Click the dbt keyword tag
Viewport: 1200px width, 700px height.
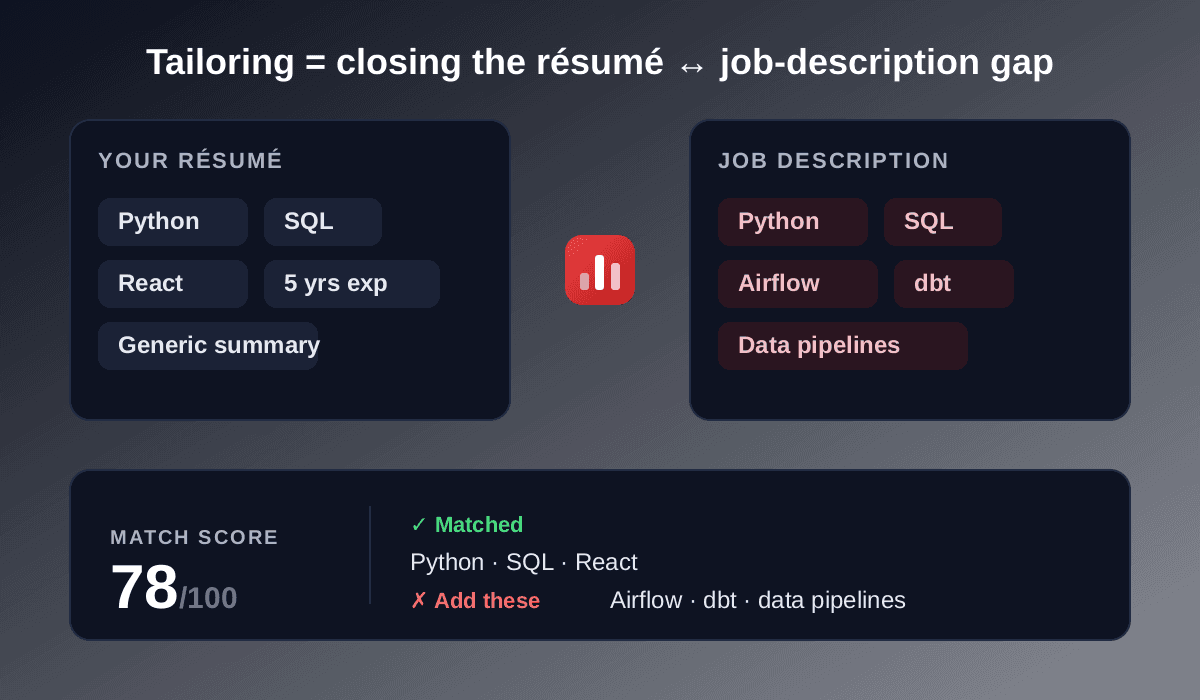954,284
